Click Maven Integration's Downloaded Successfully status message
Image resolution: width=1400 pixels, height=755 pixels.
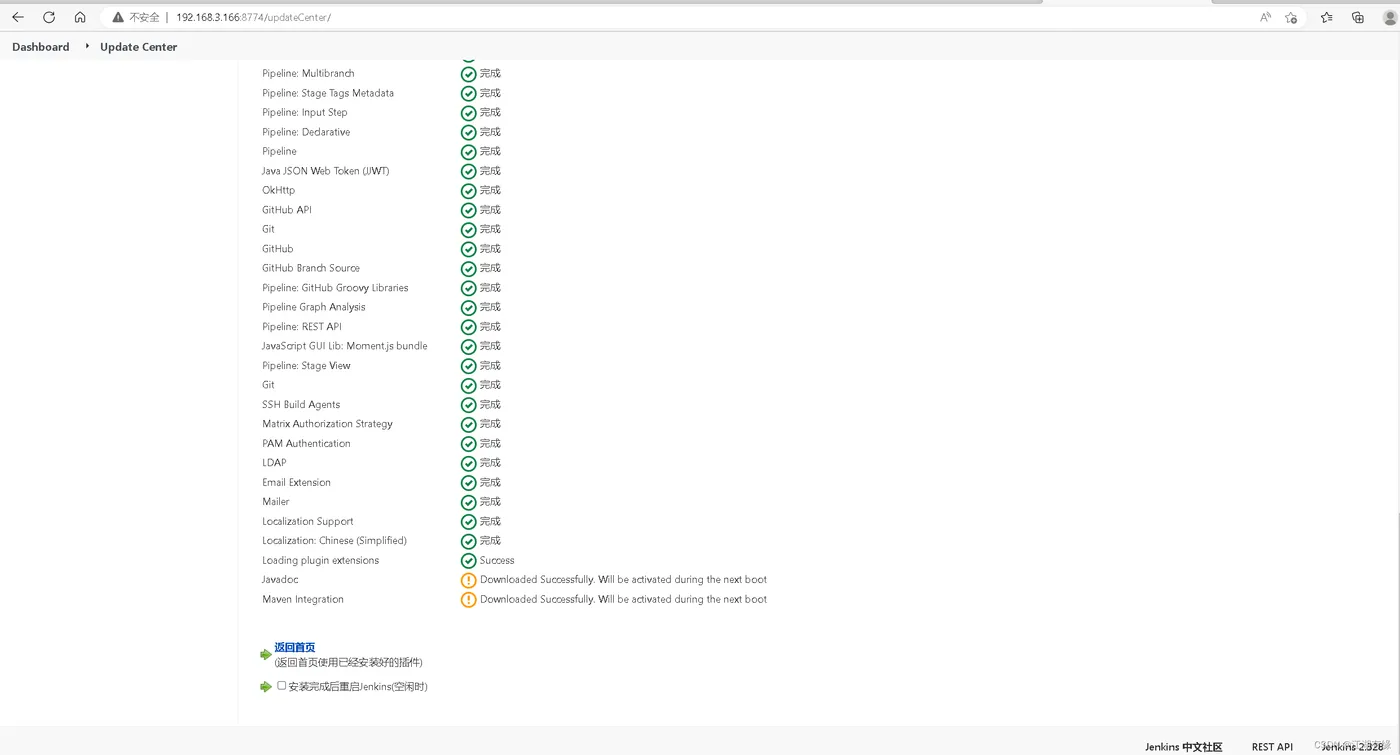tap(623, 600)
